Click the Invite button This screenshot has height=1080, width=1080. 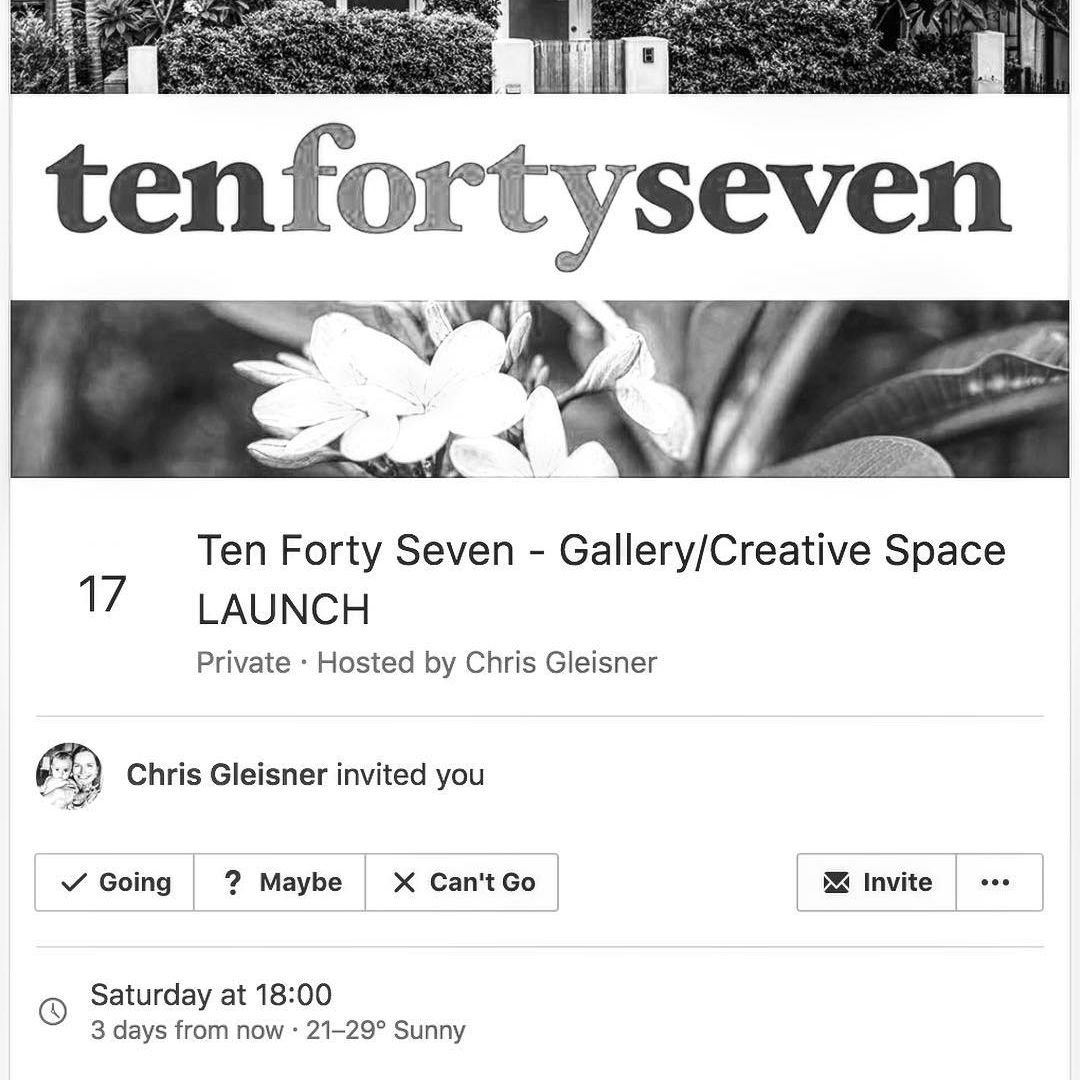[x=877, y=882]
